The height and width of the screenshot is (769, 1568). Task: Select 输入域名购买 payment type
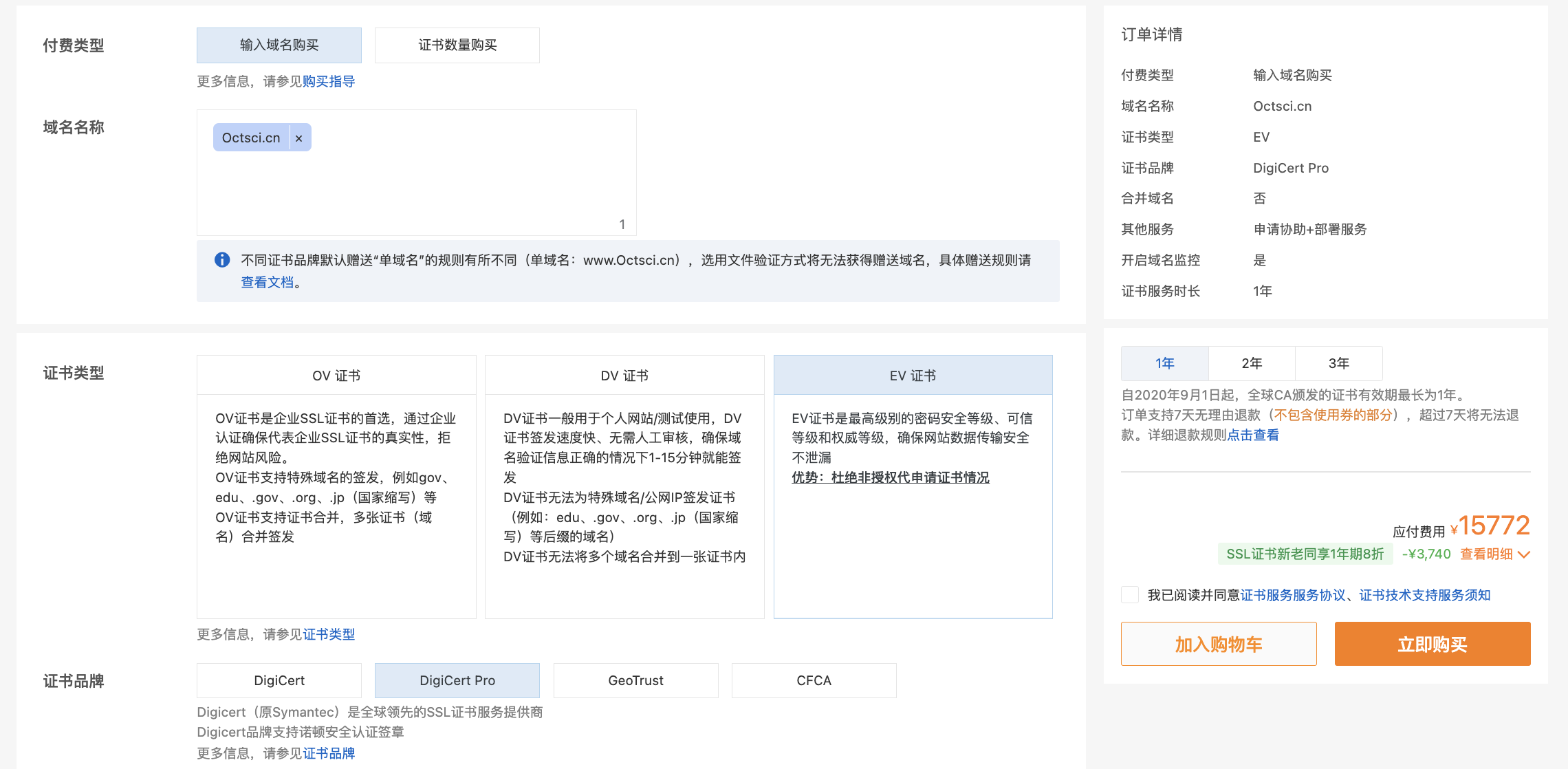[279, 45]
